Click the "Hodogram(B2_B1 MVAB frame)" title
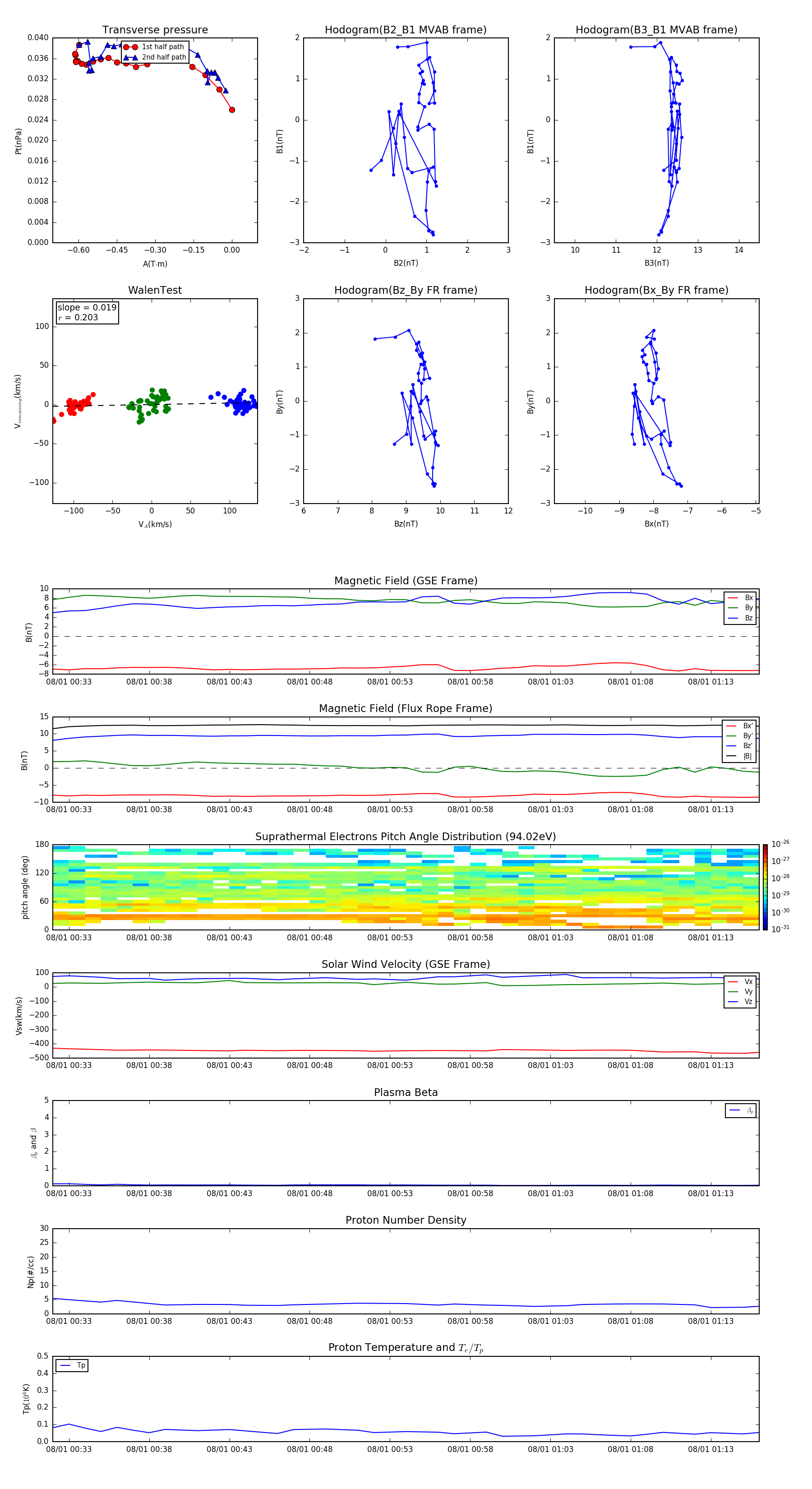Viewport: 812px width, 1489px height. [405, 30]
